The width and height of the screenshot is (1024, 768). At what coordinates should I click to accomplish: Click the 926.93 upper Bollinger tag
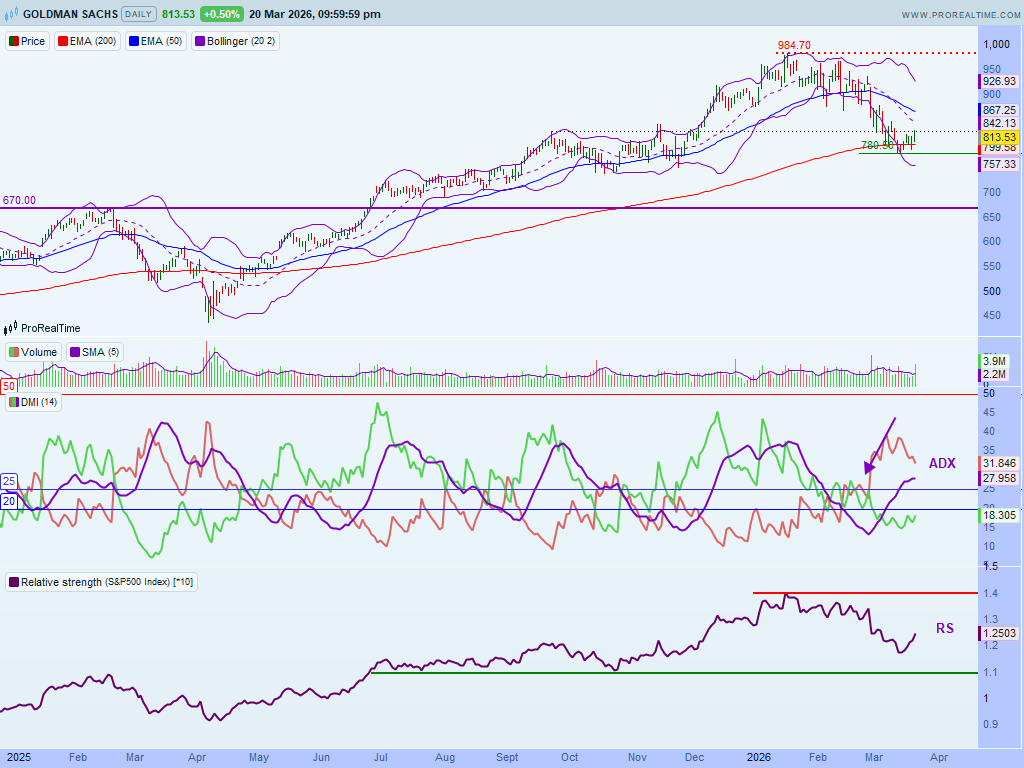[998, 81]
